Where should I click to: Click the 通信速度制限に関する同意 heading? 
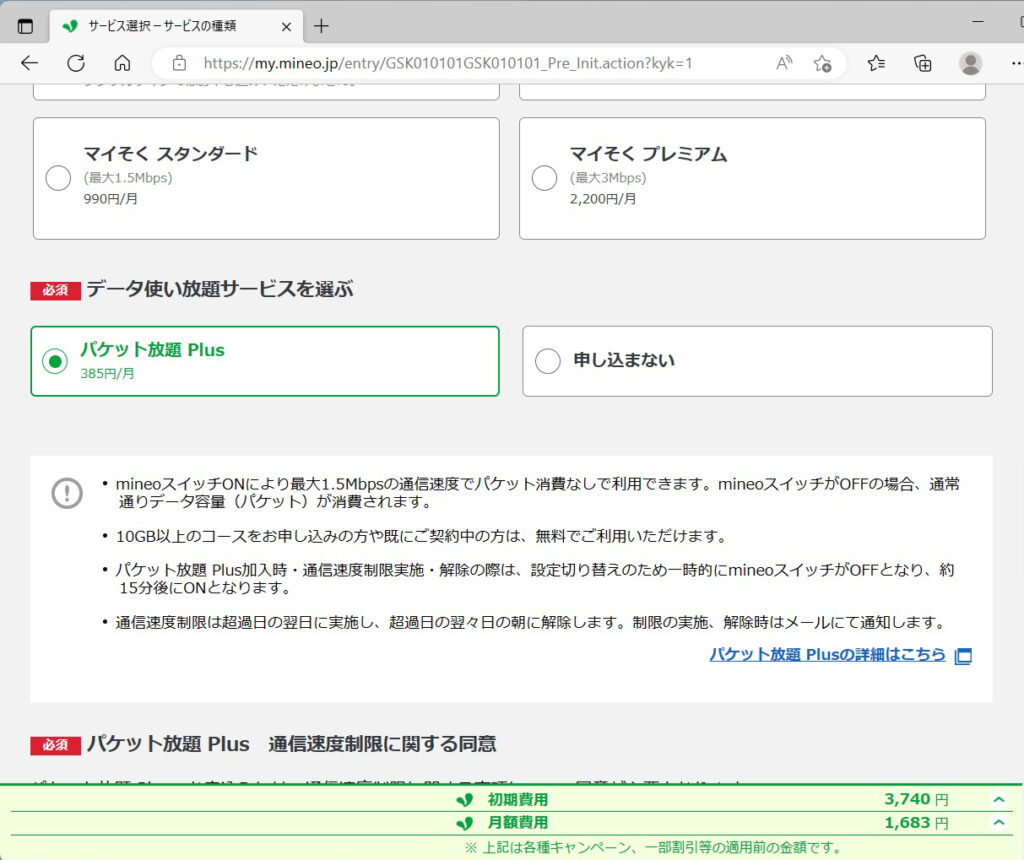(382, 744)
